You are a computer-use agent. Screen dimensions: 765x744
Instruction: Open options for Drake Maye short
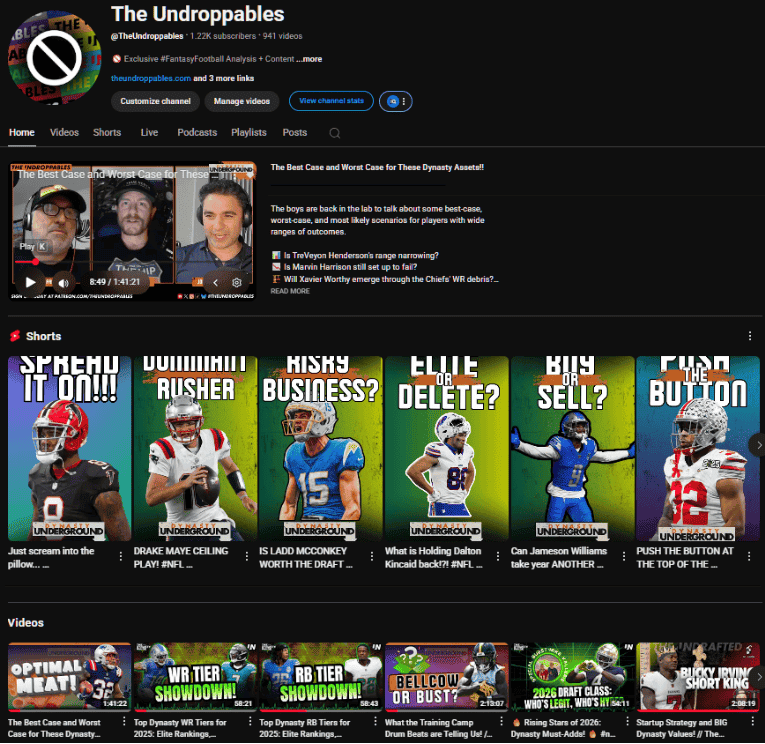pyautogui.click(x=248, y=557)
